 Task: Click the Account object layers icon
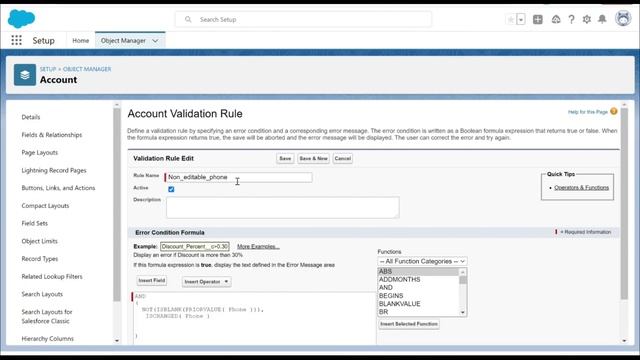tap(25, 75)
